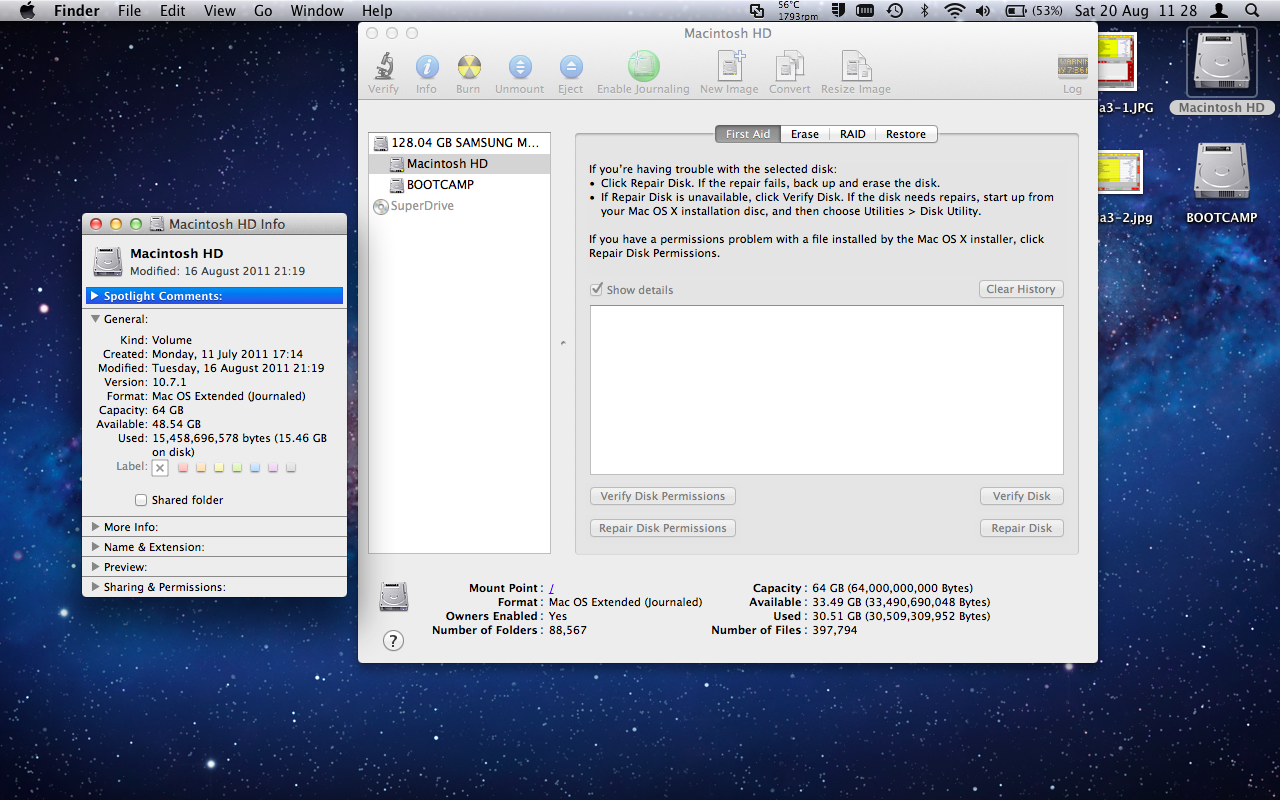Screen dimensions: 1280x800
Task: Click the Repair Disk Permissions button
Action: coord(663,528)
